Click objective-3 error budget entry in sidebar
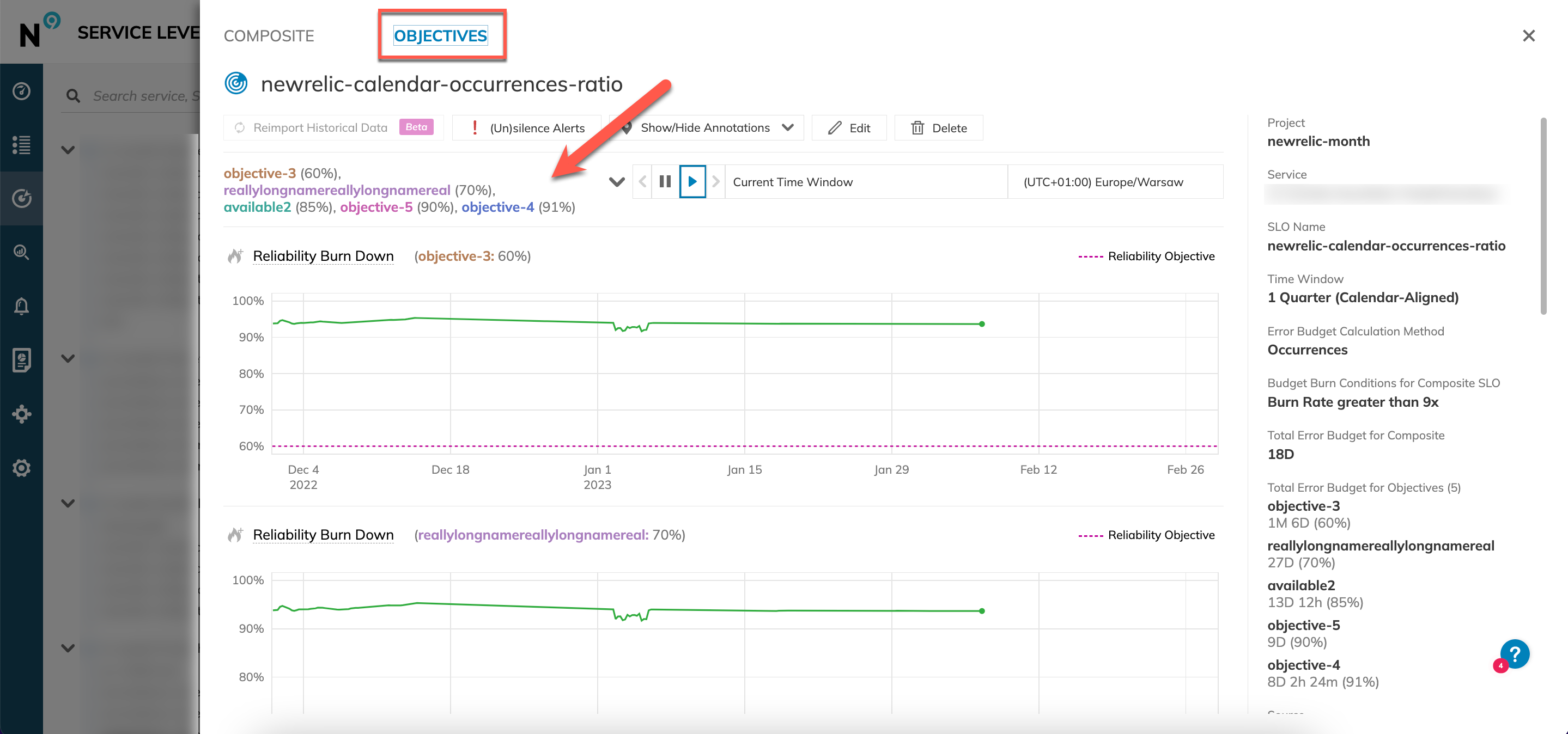The height and width of the screenshot is (734, 1568). [x=1309, y=514]
